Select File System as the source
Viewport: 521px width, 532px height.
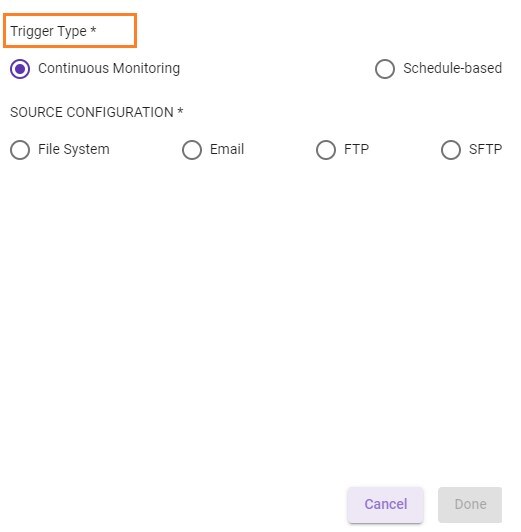click(20, 150)
